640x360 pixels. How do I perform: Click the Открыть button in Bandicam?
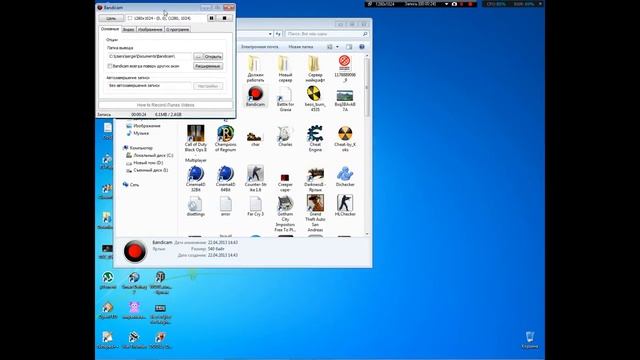(213, 56)
